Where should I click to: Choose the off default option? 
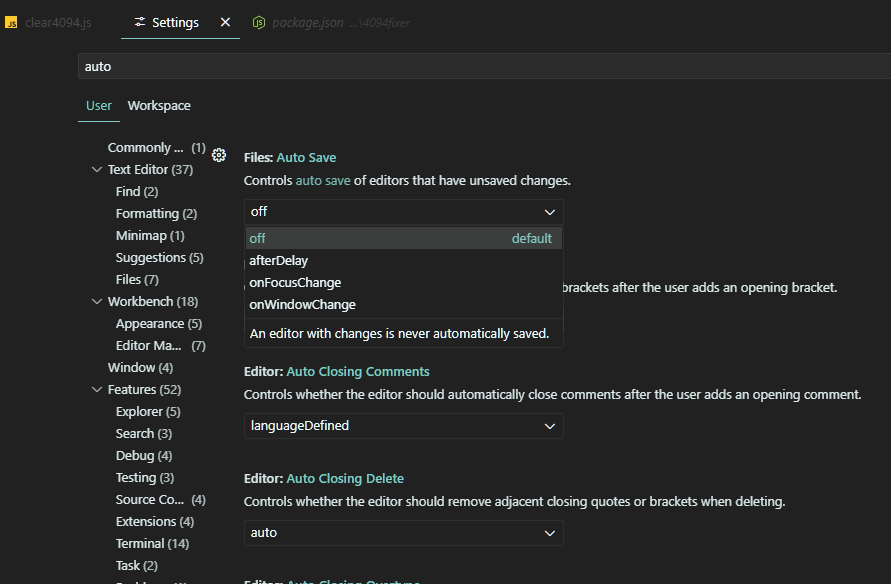[x=403, y=238]
